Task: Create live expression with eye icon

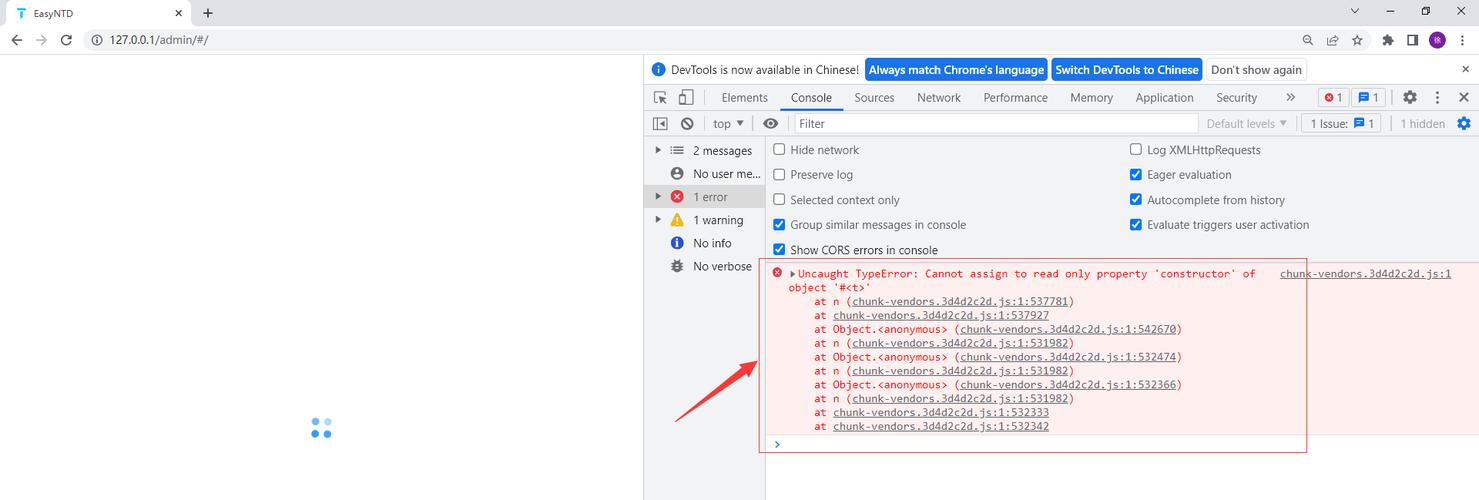Action: point(770,124)
